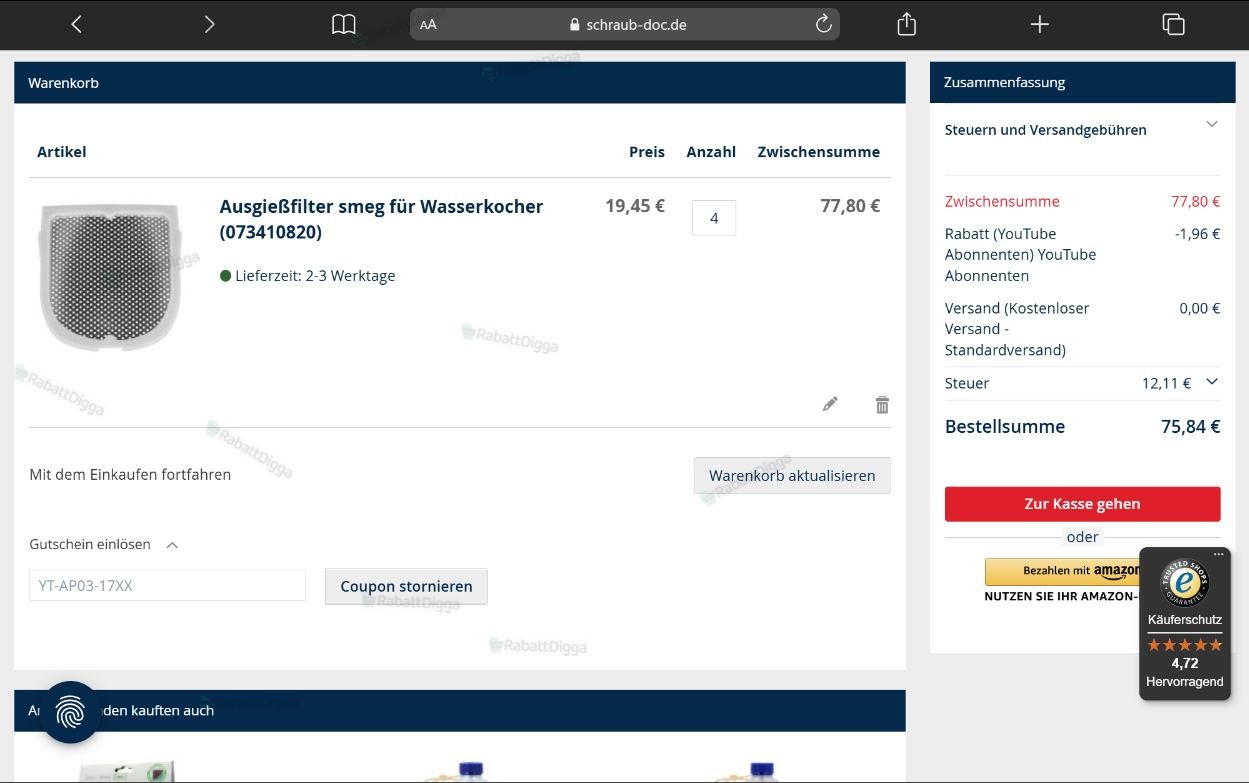Open the share sheet icon

907,24
